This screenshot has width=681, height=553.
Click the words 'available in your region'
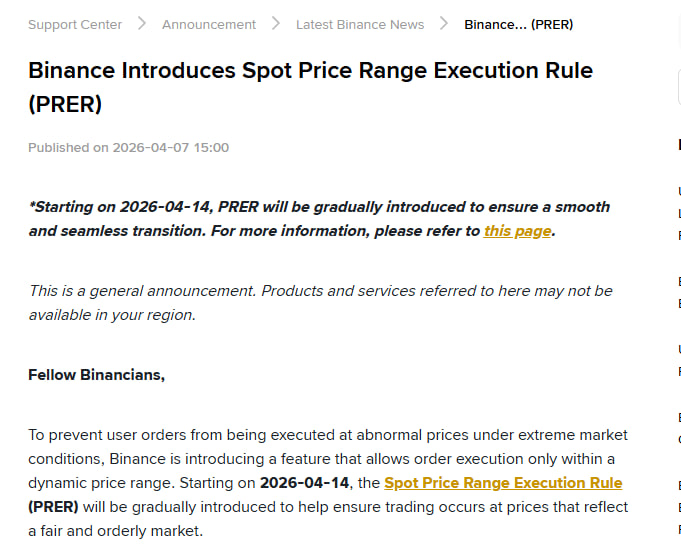110,315
